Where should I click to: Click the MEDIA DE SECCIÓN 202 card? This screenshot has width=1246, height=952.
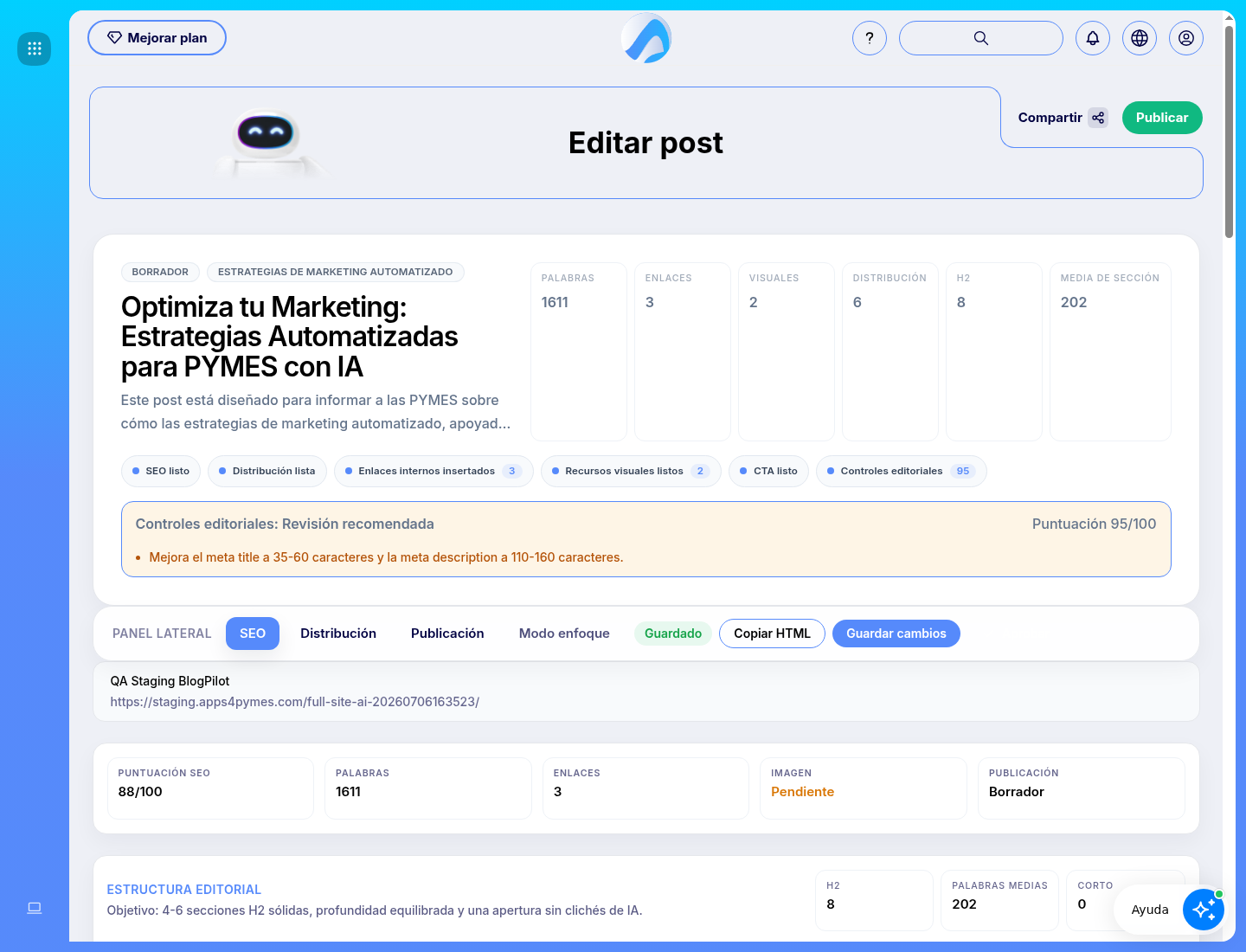click(x=1110, y=351)
